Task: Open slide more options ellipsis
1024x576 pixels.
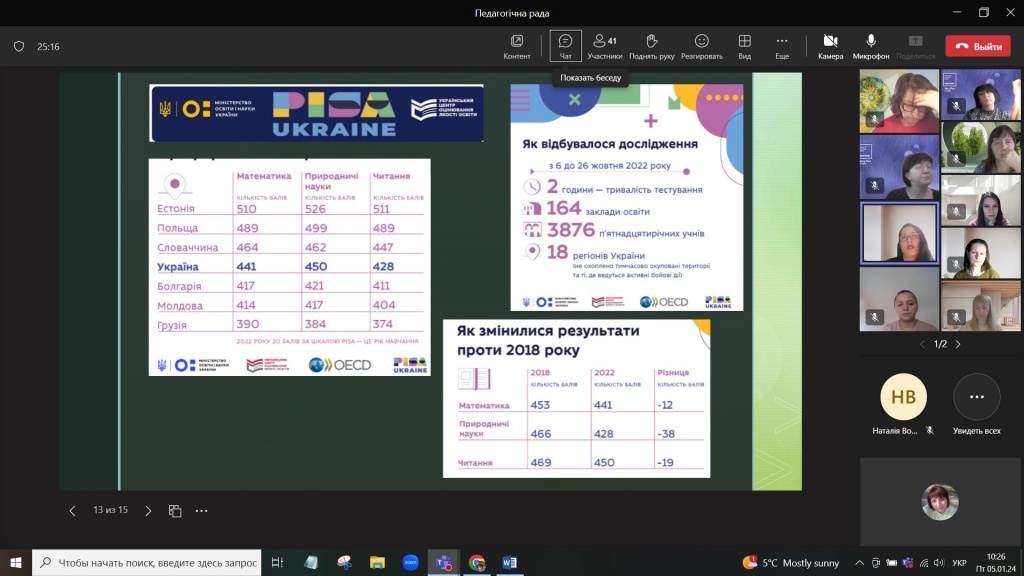Action: coord(201,511)
